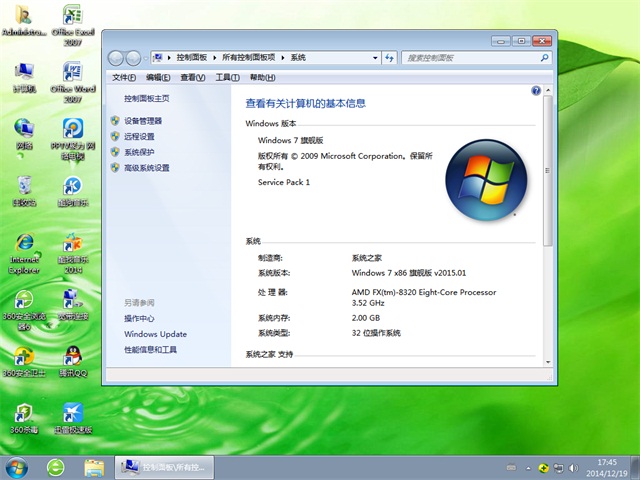Click the blue help question mark icon

click(536, 91)
